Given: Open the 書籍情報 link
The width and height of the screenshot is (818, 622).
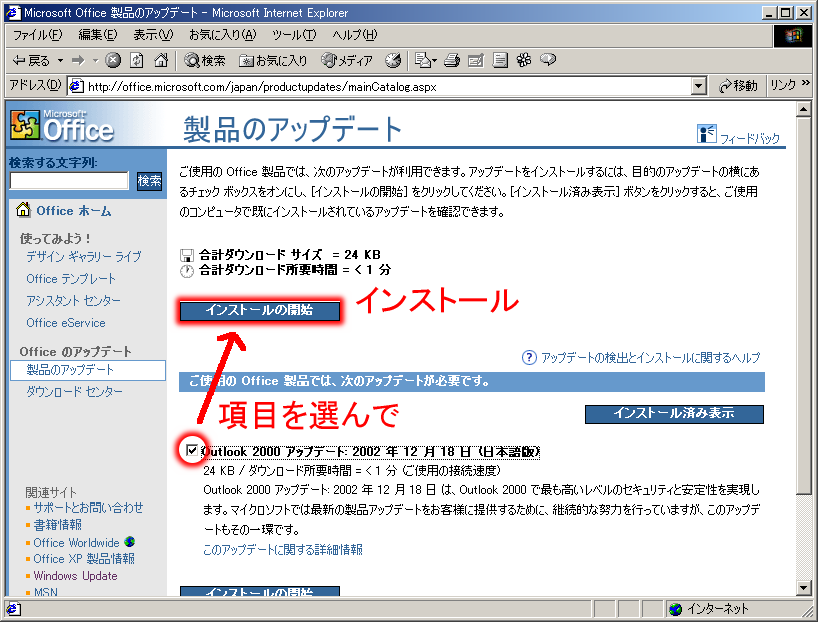Looking at the screenshot, I should 58,525.
